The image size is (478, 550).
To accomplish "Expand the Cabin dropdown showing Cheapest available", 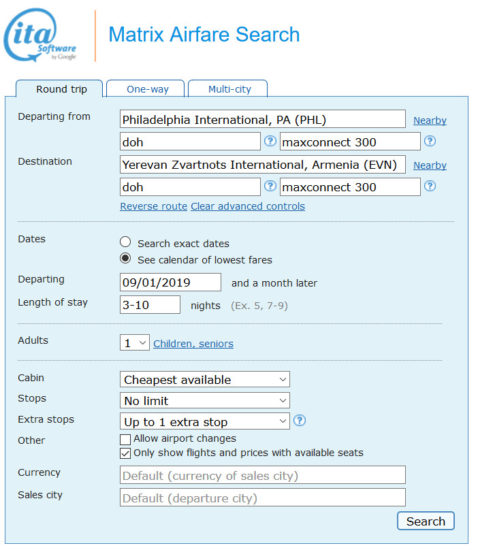I will [205, 380].
